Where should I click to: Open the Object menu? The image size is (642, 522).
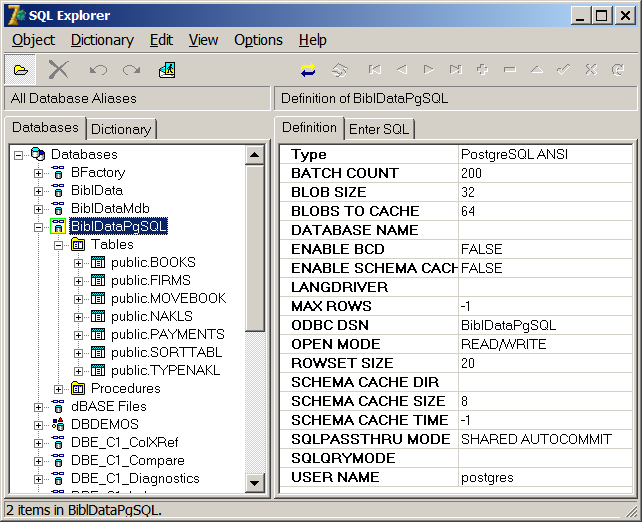pyautogui.click(x=33, y=40)
